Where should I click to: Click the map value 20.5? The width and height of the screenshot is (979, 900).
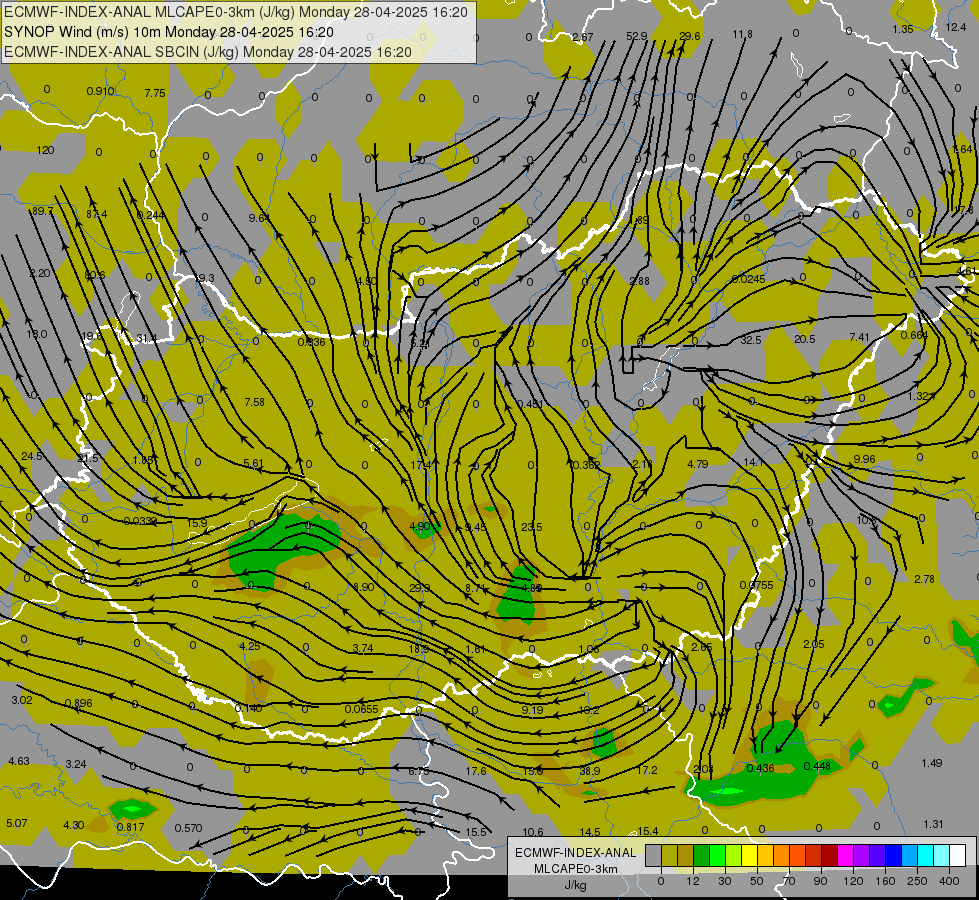coord(804,339)
